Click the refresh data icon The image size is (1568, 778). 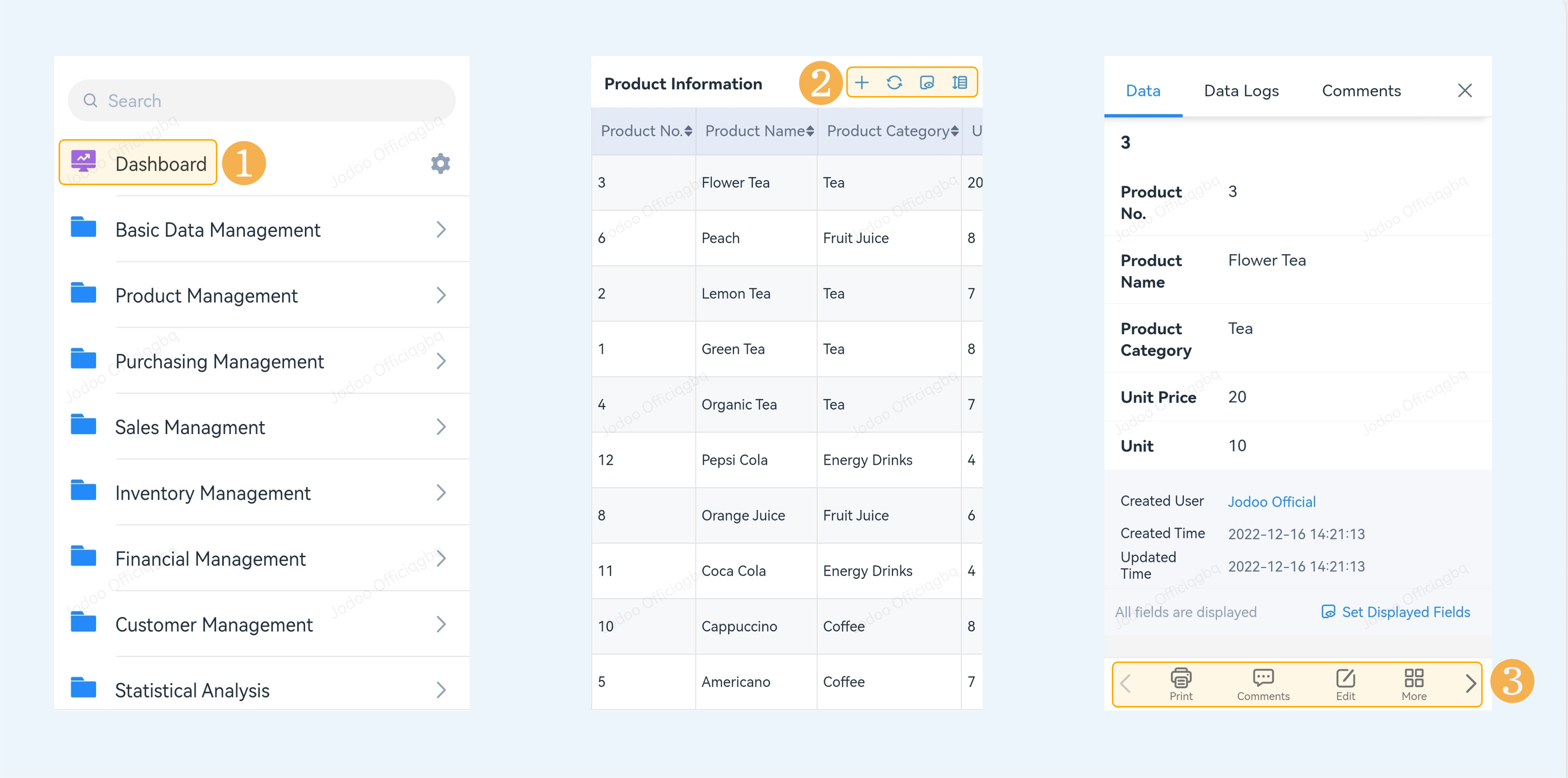[x=894, y=83]
